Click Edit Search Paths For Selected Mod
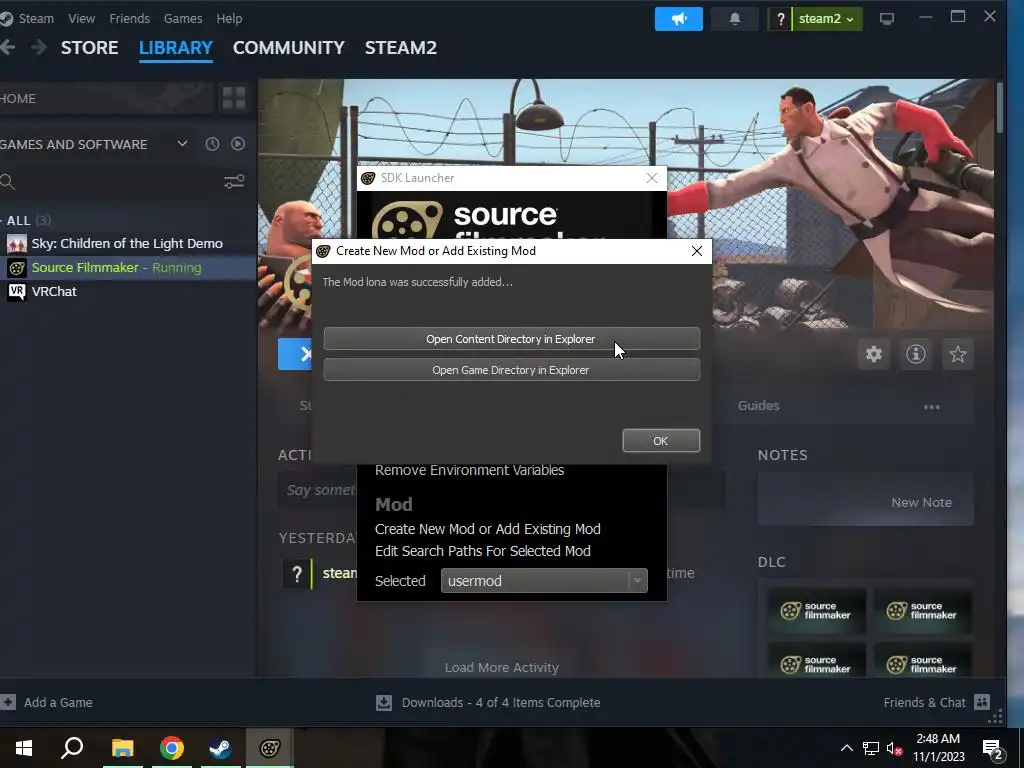This screenshot has width=1024, height=768. (x=483, y=551)
